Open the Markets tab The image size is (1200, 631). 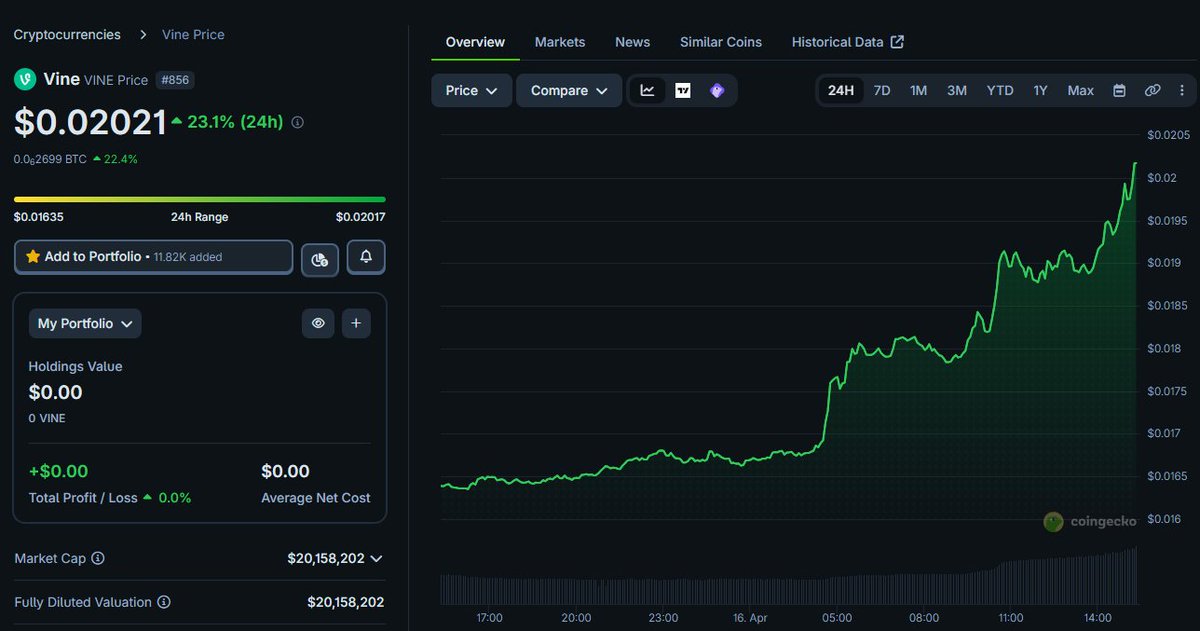click(560, 42)
